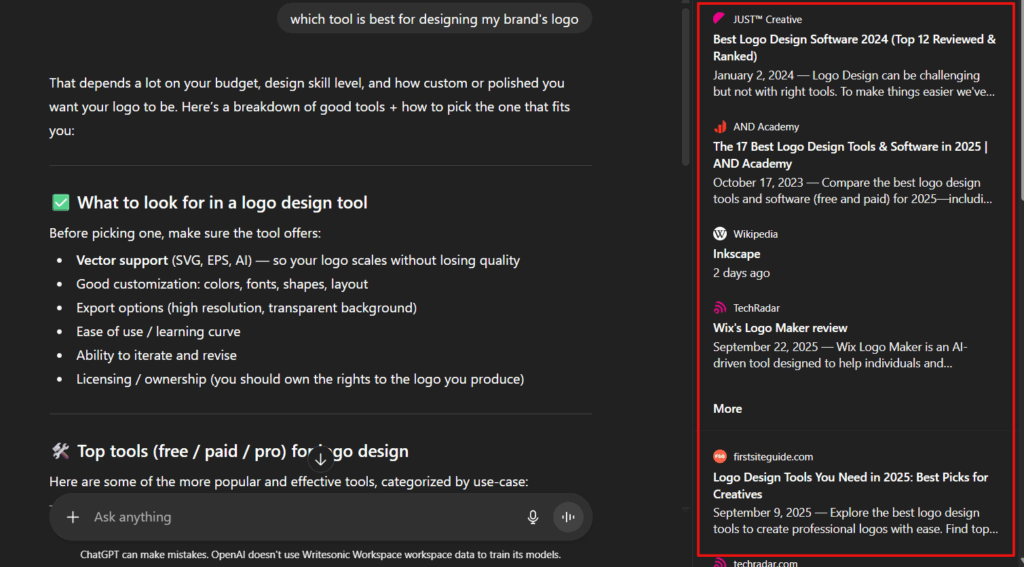Click the January 2, 2024 snippet text

pos(854,84)
